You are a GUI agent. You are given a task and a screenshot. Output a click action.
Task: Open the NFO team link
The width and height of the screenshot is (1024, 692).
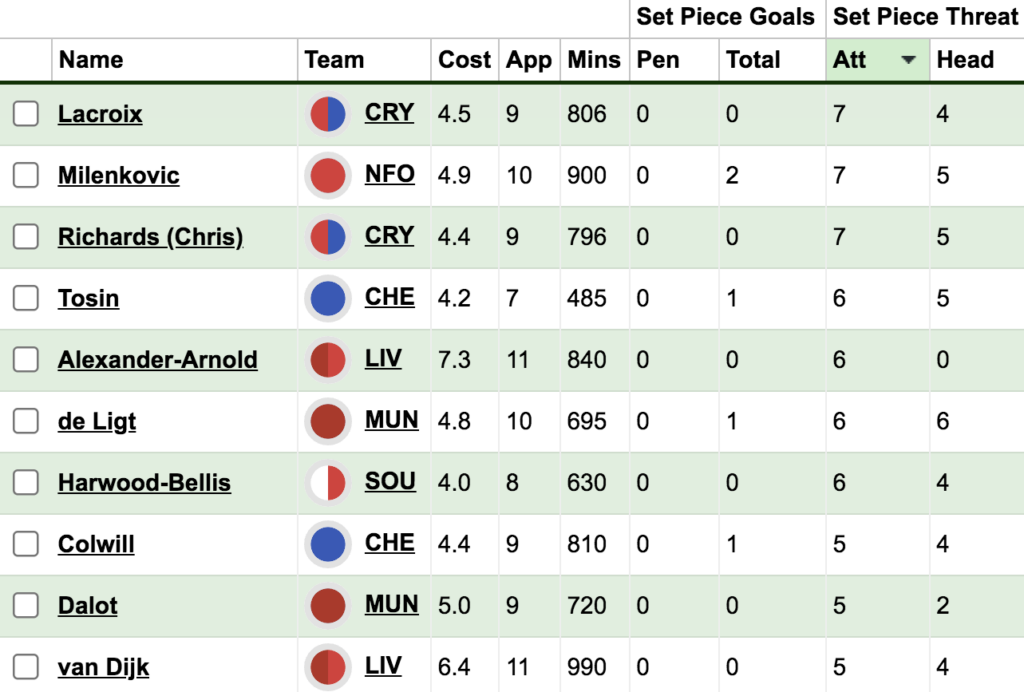(x=389, y=174)
